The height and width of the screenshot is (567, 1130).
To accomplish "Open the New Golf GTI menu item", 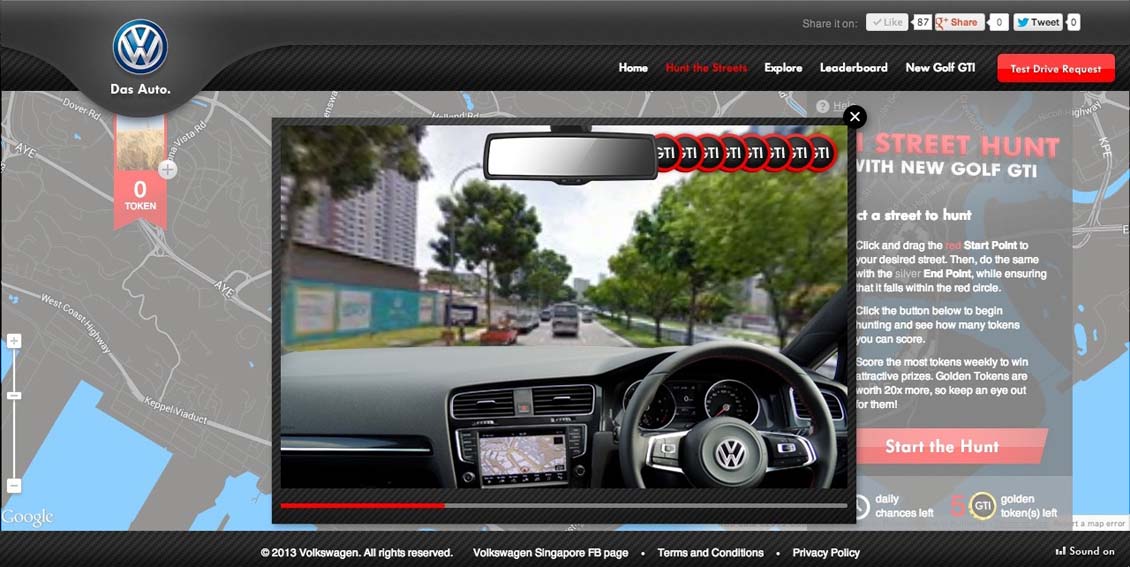I will point(940,68).
